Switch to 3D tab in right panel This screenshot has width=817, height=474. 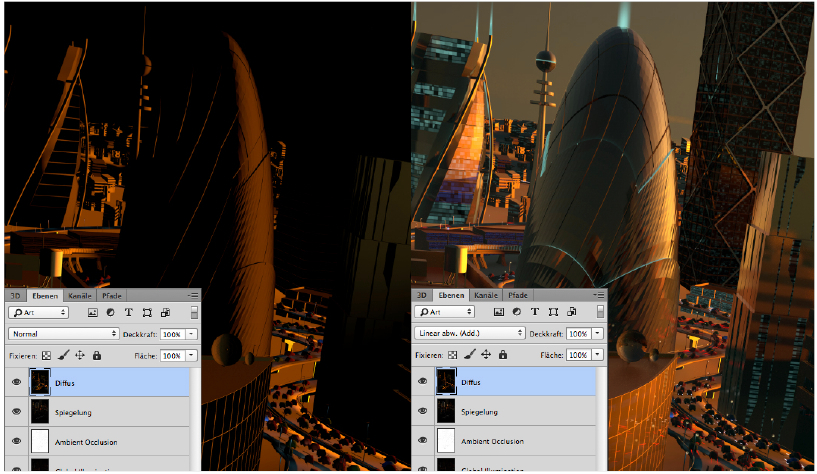(422, 295)
